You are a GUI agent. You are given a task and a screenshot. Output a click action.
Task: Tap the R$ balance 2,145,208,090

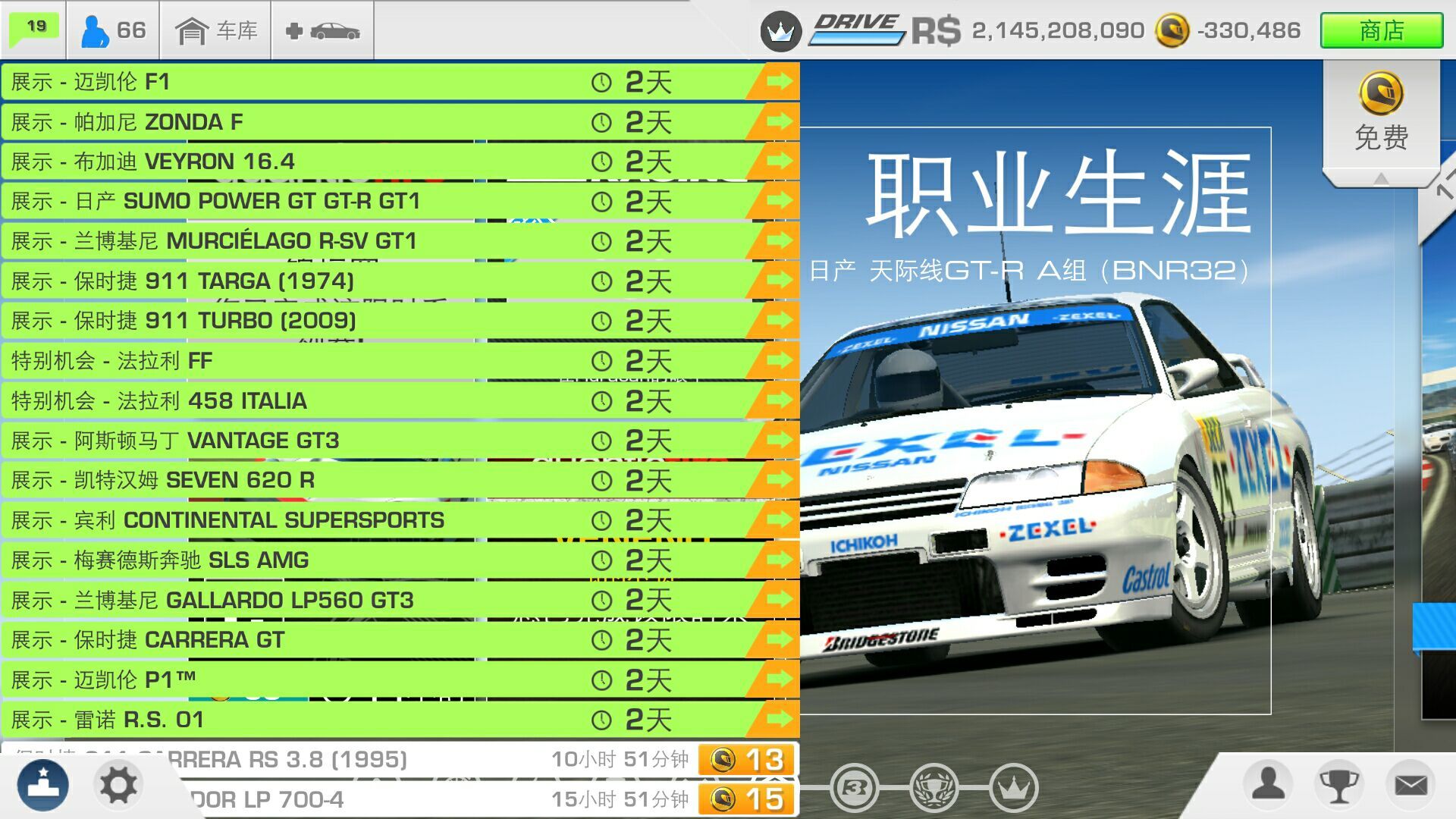click(1028, 31)
